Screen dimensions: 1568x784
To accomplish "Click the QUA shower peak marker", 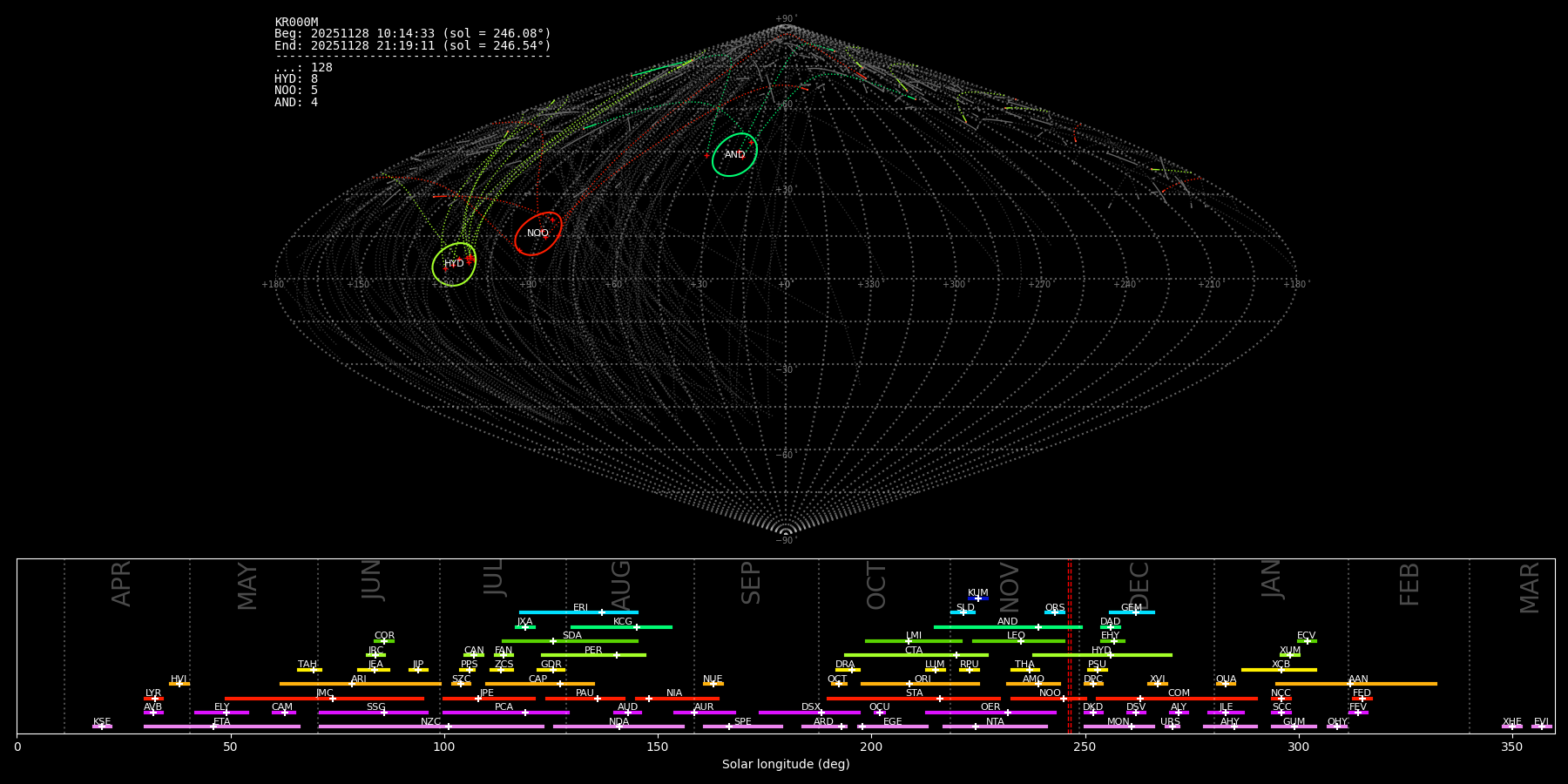I will [1226, 684].
